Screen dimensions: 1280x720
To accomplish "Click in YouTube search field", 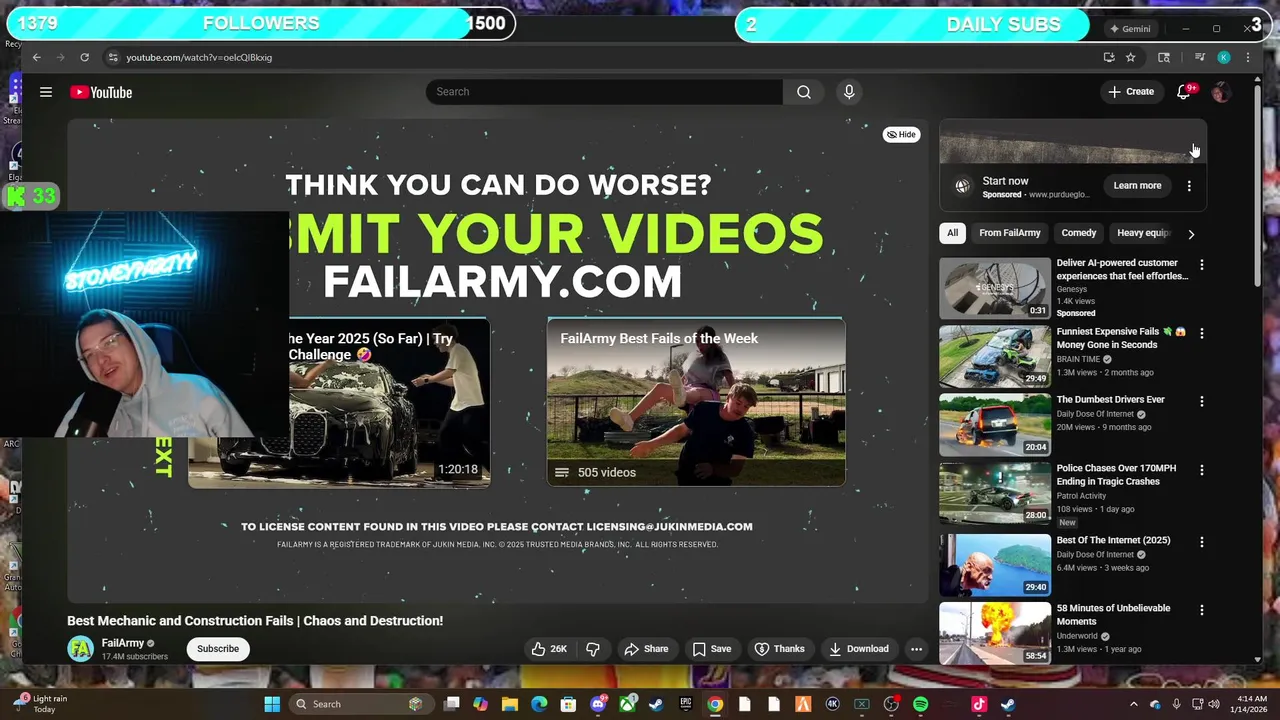I will tap(605, 92).
